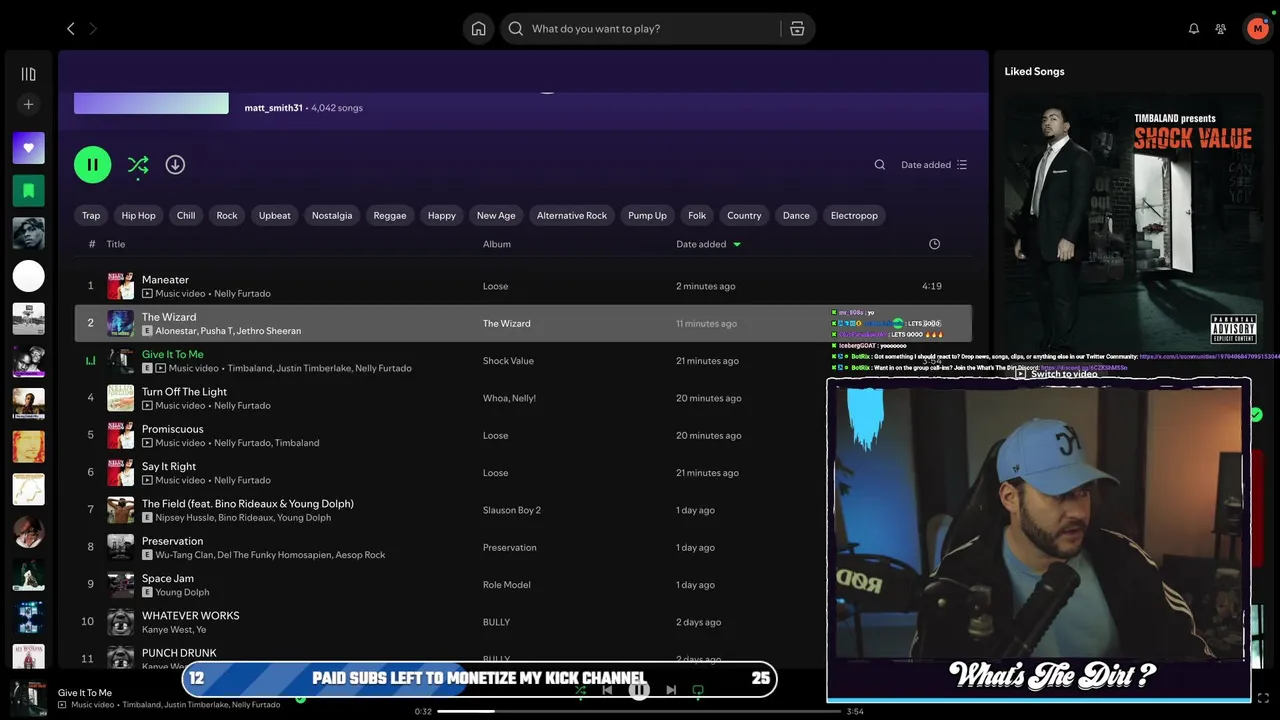Sort by Title column header
This screenshot has height=720, width=1280.
tap(116, 244)
